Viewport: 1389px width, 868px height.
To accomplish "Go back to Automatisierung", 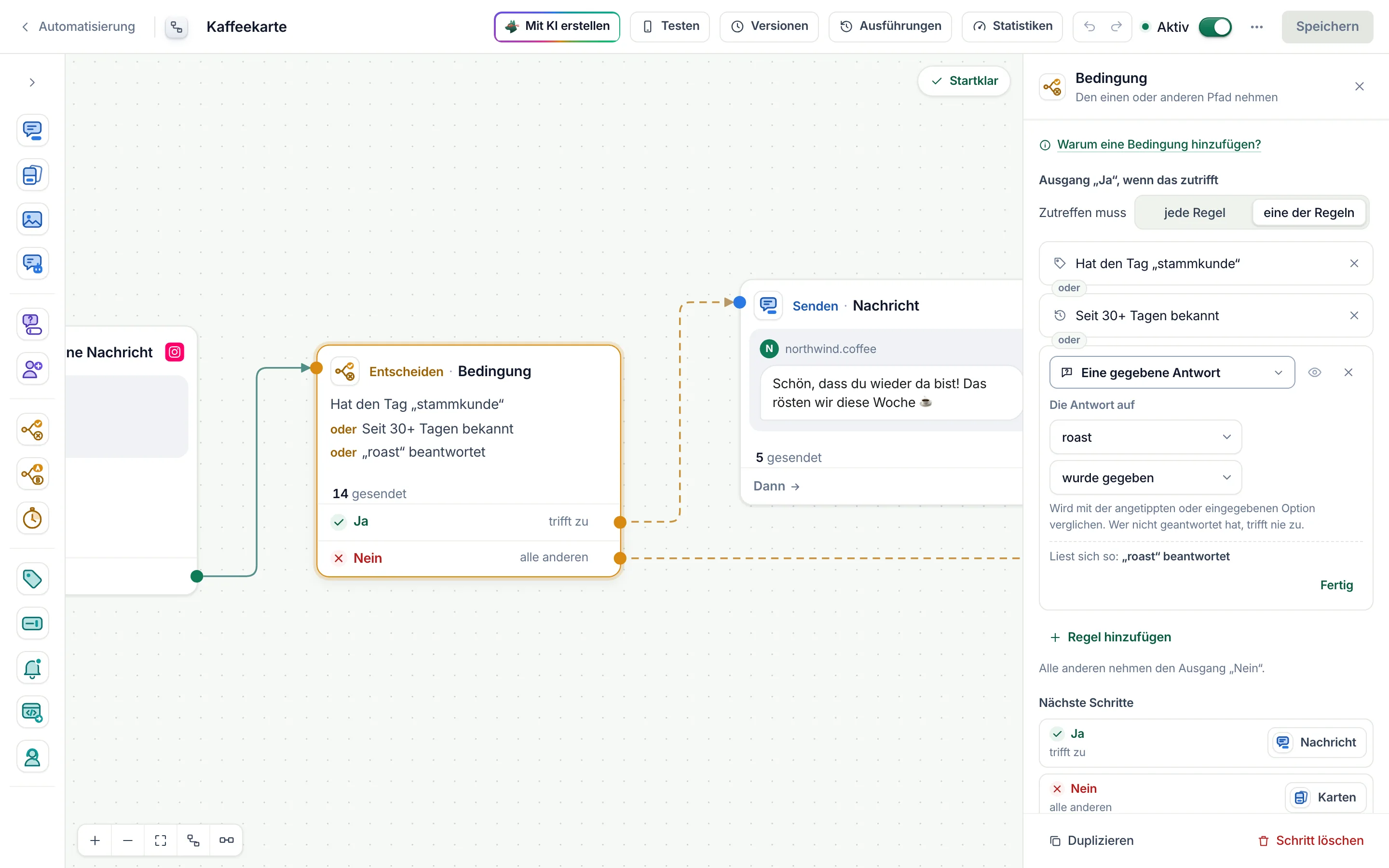I will (x=78, y=27).
